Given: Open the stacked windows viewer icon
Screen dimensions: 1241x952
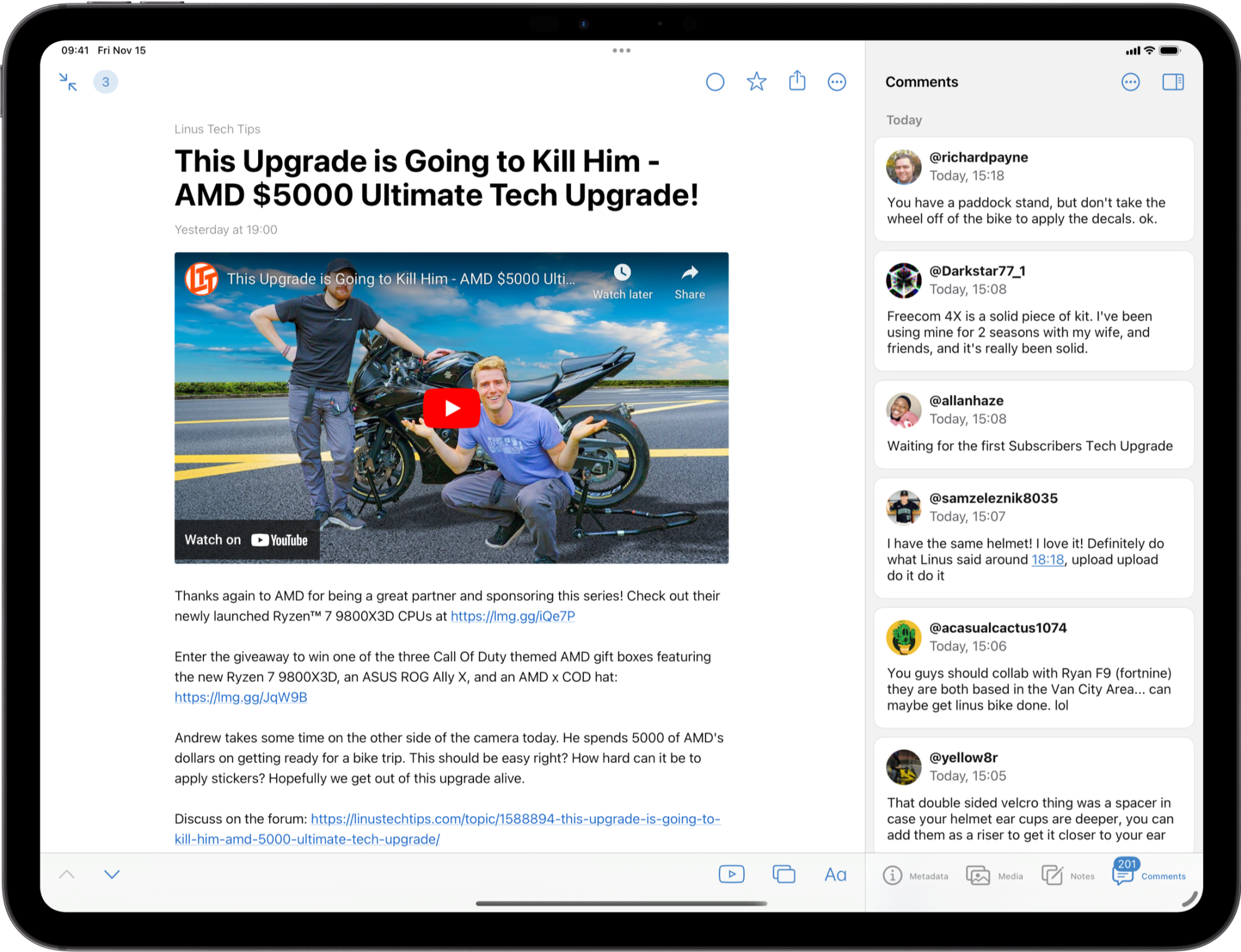Looking at the screenshot, I should point(784,874).
